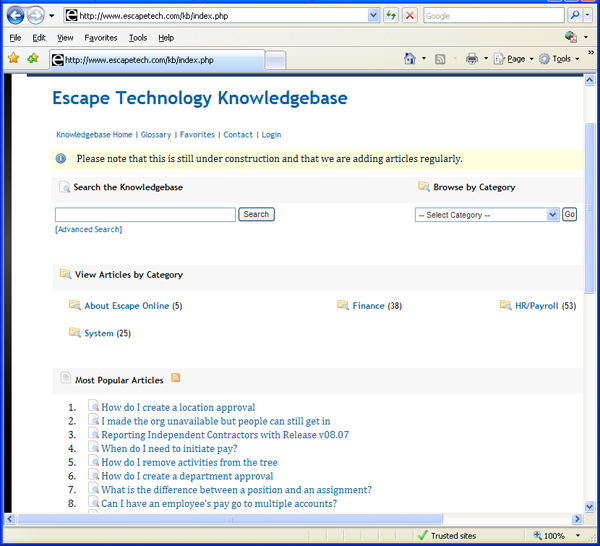Open 'When do I need to initiate pay?'
The image size is (600, 546).
[x=169, y=448]
